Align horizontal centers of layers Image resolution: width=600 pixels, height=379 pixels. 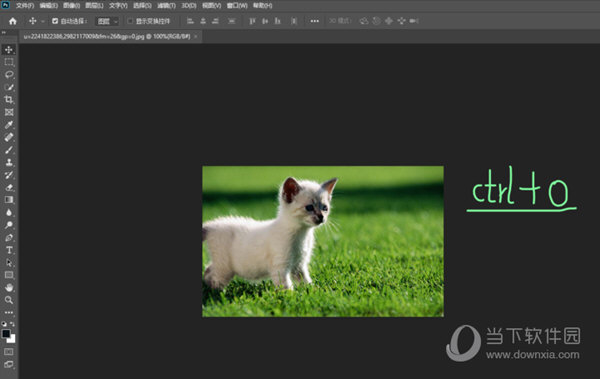(x=203, y=21)
